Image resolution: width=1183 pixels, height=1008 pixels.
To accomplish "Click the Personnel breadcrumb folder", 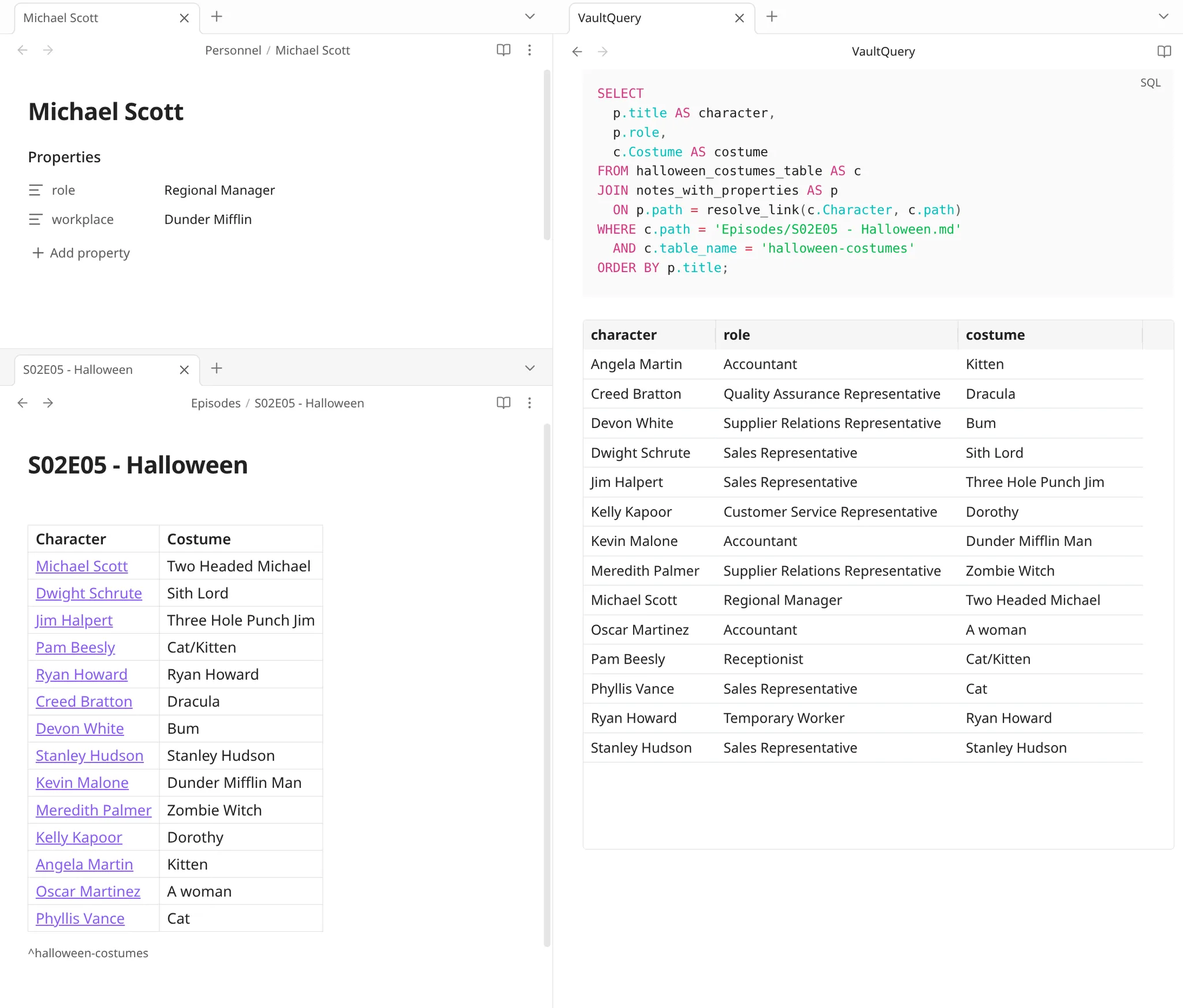I will point(233,50).
